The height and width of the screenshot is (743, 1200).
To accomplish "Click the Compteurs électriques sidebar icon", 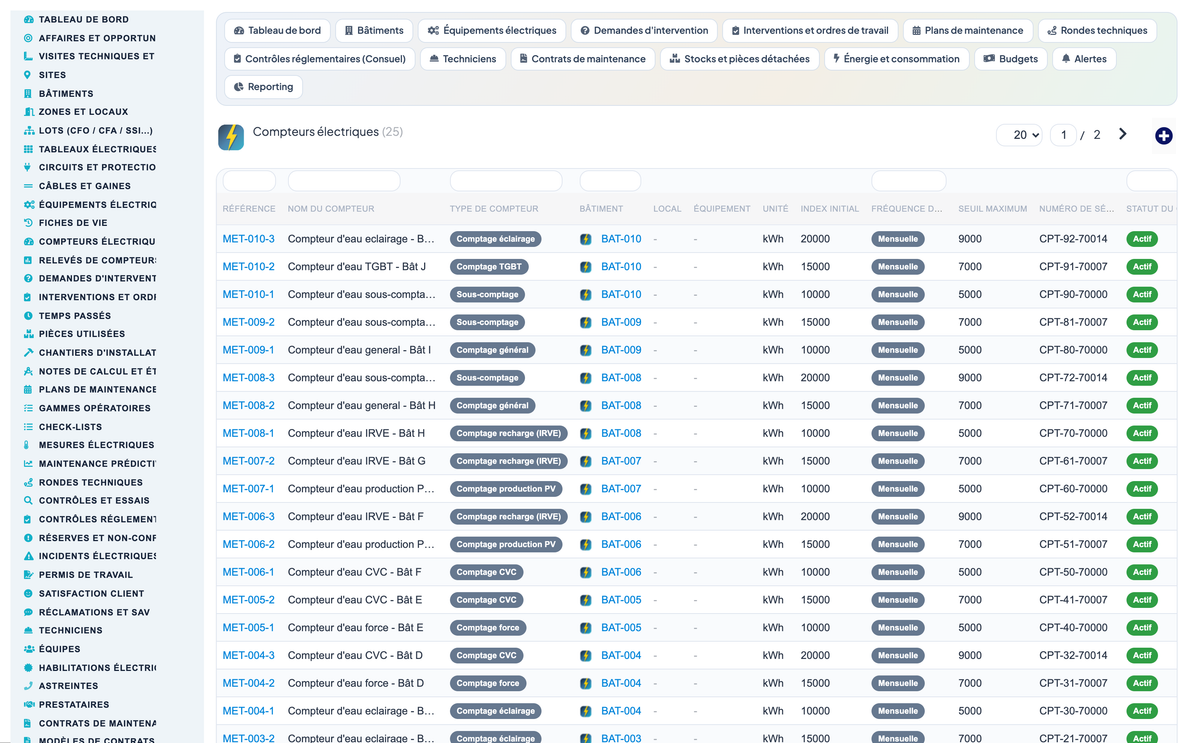I will pos(28,241).
